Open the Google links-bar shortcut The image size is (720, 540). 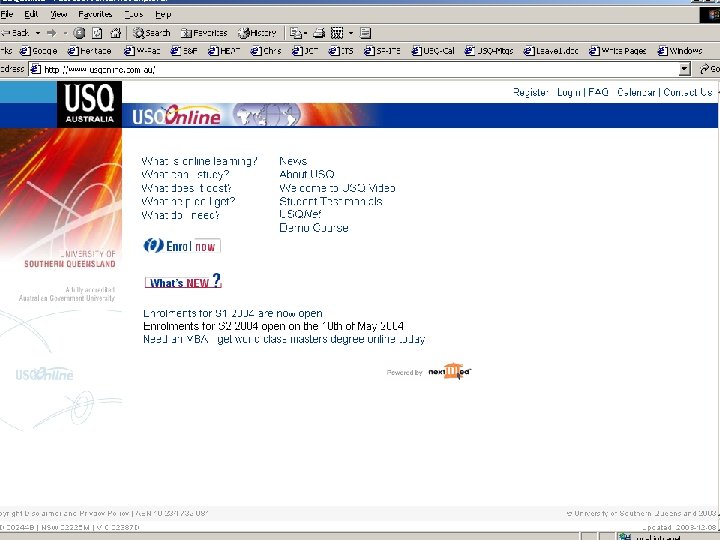pyautogui.click(x=39, y=51)
